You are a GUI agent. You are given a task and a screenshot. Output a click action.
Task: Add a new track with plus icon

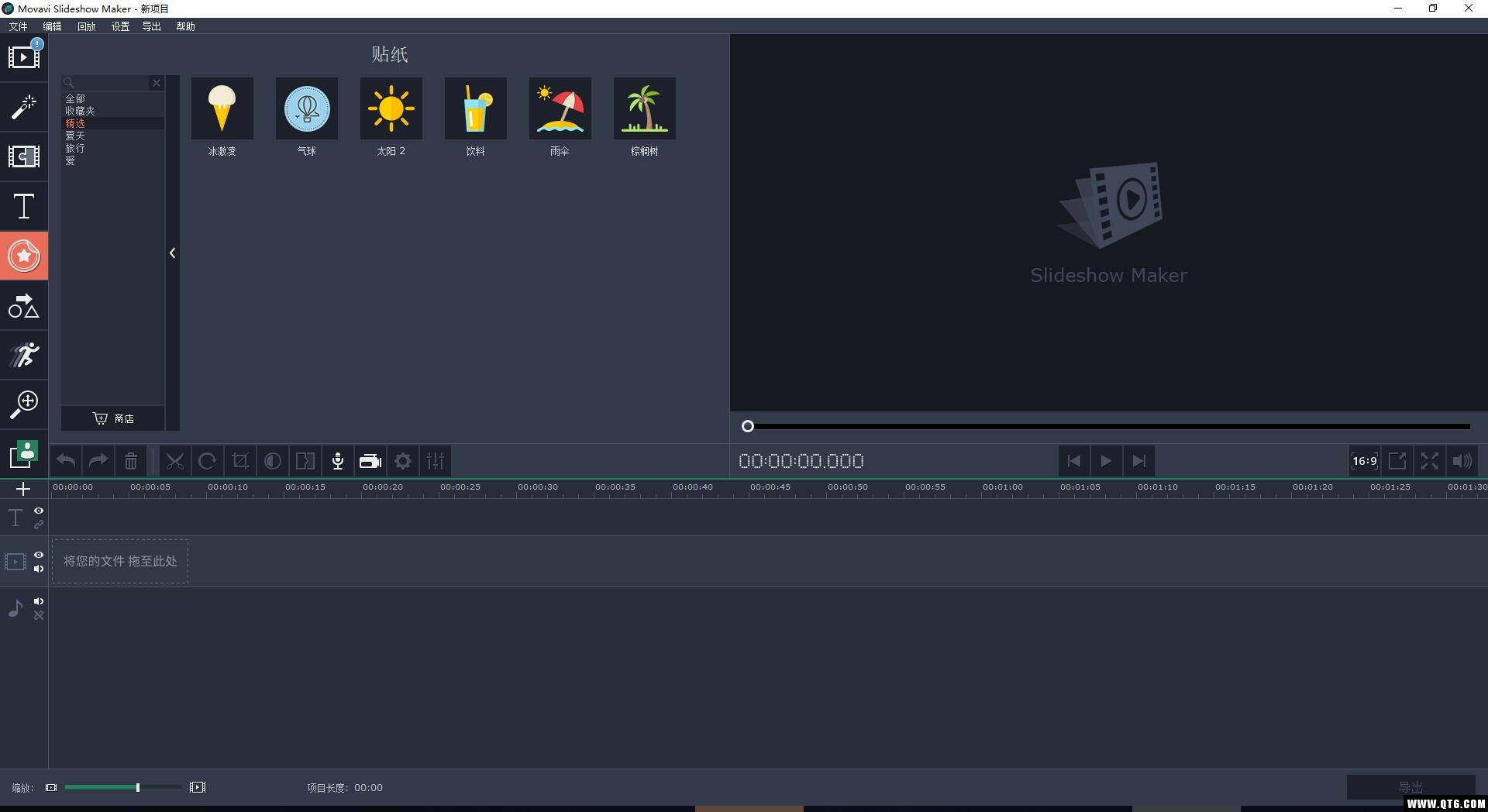tap(23, 489)
